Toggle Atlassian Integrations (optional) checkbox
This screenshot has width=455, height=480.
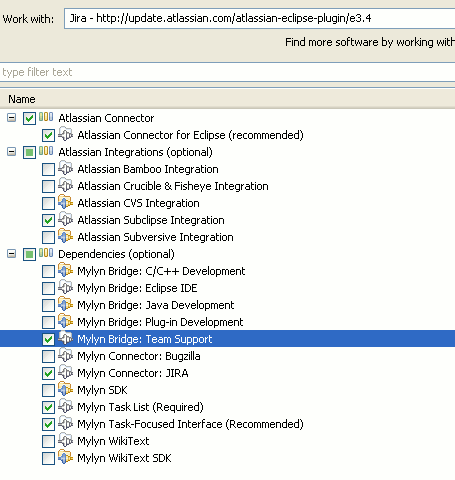(x=29, y=152)
